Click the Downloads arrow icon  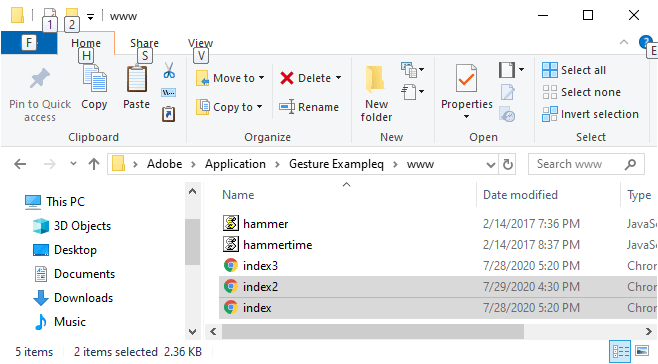coord(41,298)
